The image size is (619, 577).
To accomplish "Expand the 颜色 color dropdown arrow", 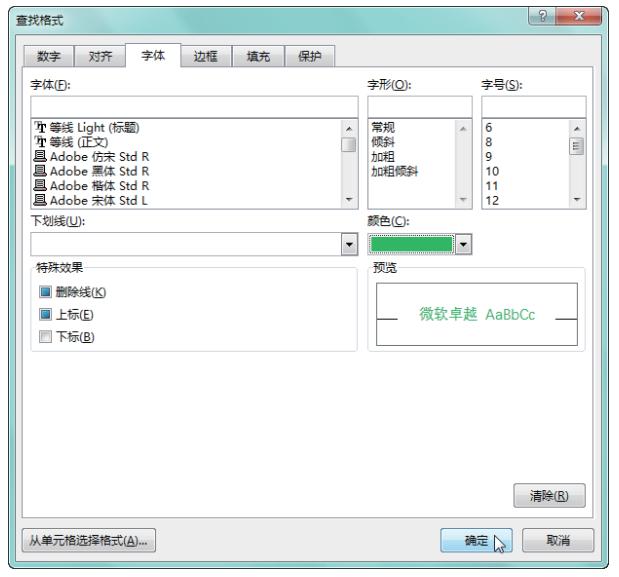I will click(x=463, y=244).
